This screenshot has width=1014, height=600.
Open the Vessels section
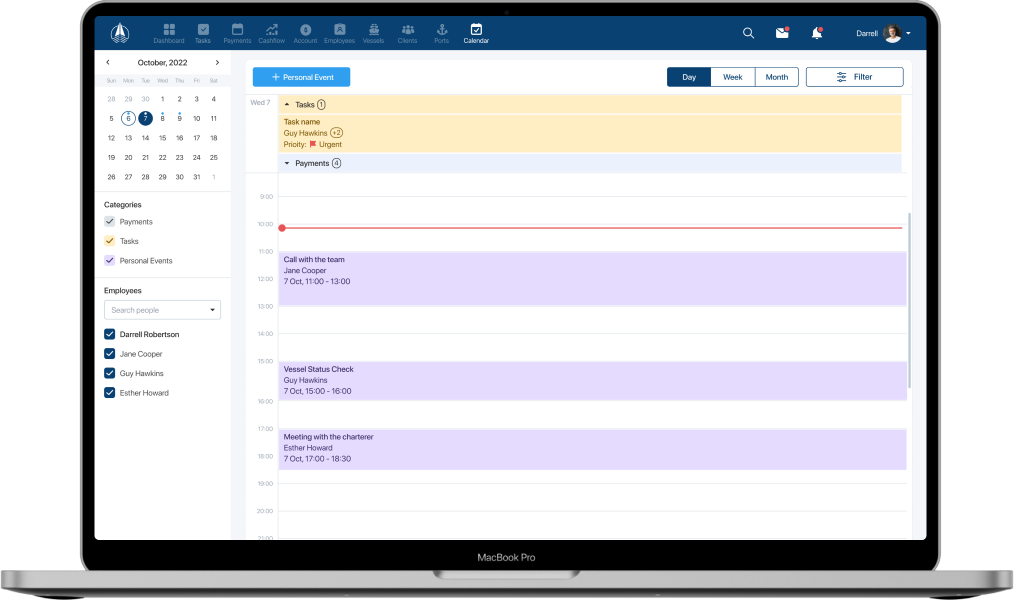(373, 33)
